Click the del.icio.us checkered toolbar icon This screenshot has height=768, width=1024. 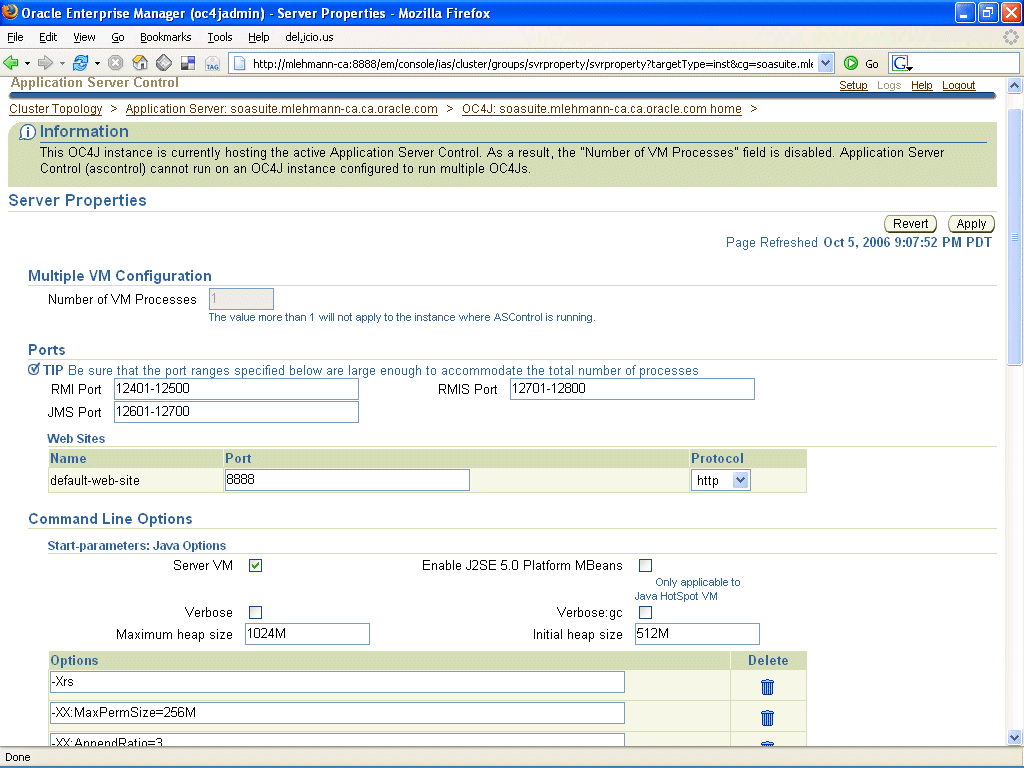click(188, 63)
